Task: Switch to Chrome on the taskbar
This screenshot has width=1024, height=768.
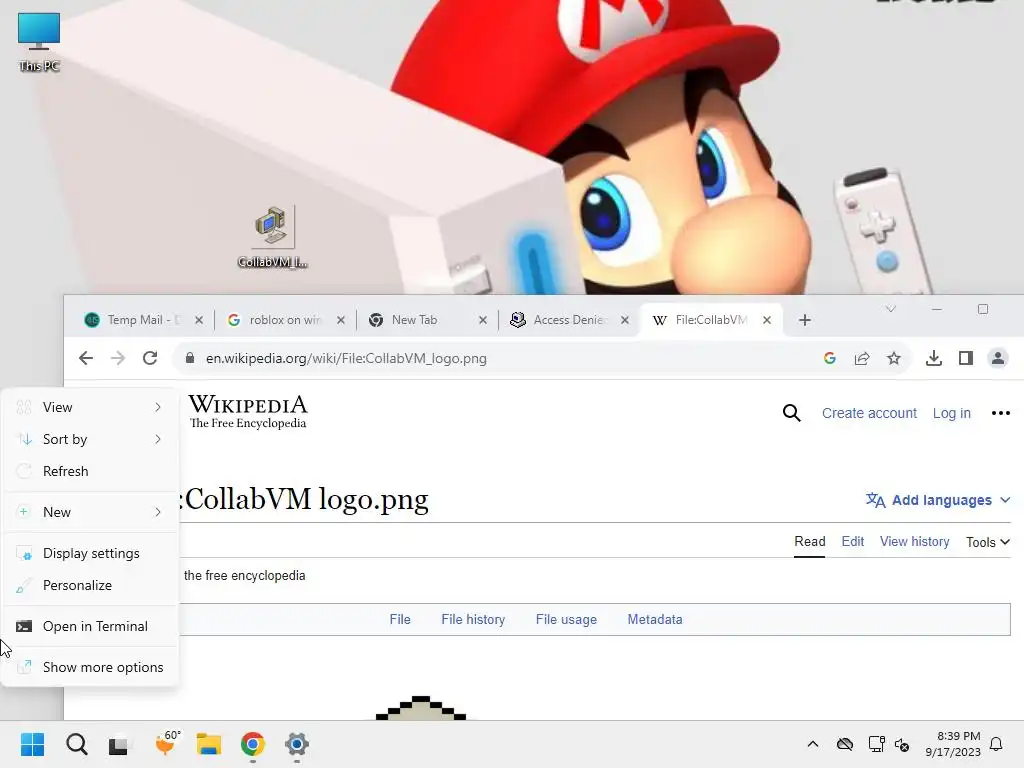Action: coord(253,744)
